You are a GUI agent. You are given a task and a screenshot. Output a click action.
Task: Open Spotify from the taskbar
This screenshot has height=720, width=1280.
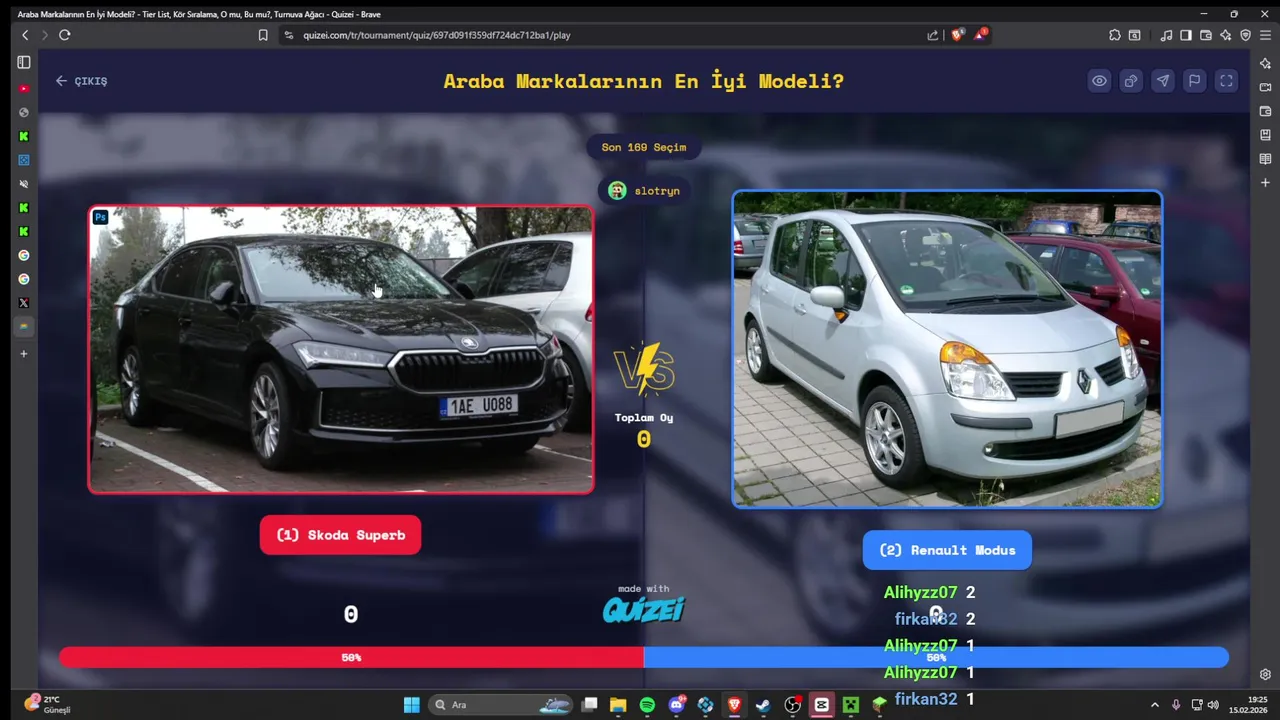point(647,705)
